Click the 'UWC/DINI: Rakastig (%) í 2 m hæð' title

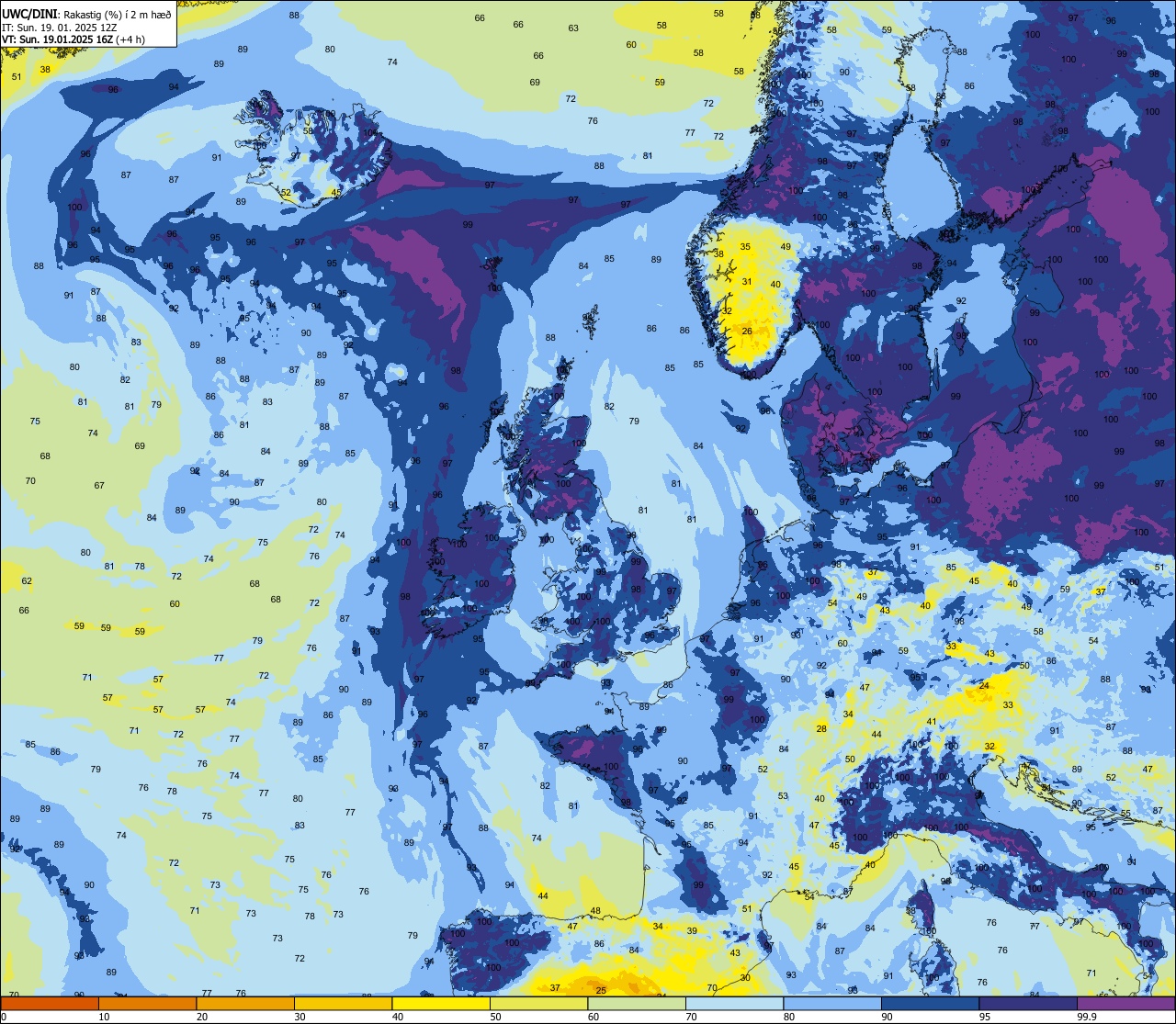[86, 13]
